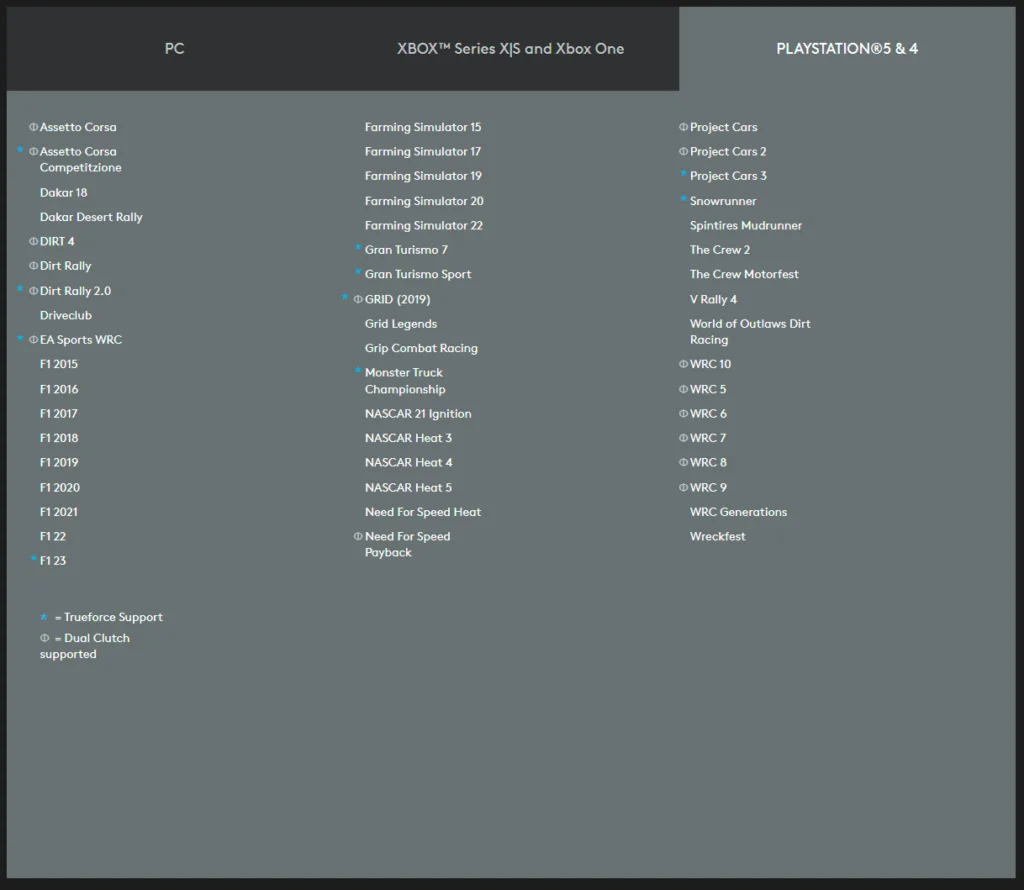This screenshot has height=890, width=1024.
Task: Click the NASCAR Heat 3 entry
Action: (408, 438)
